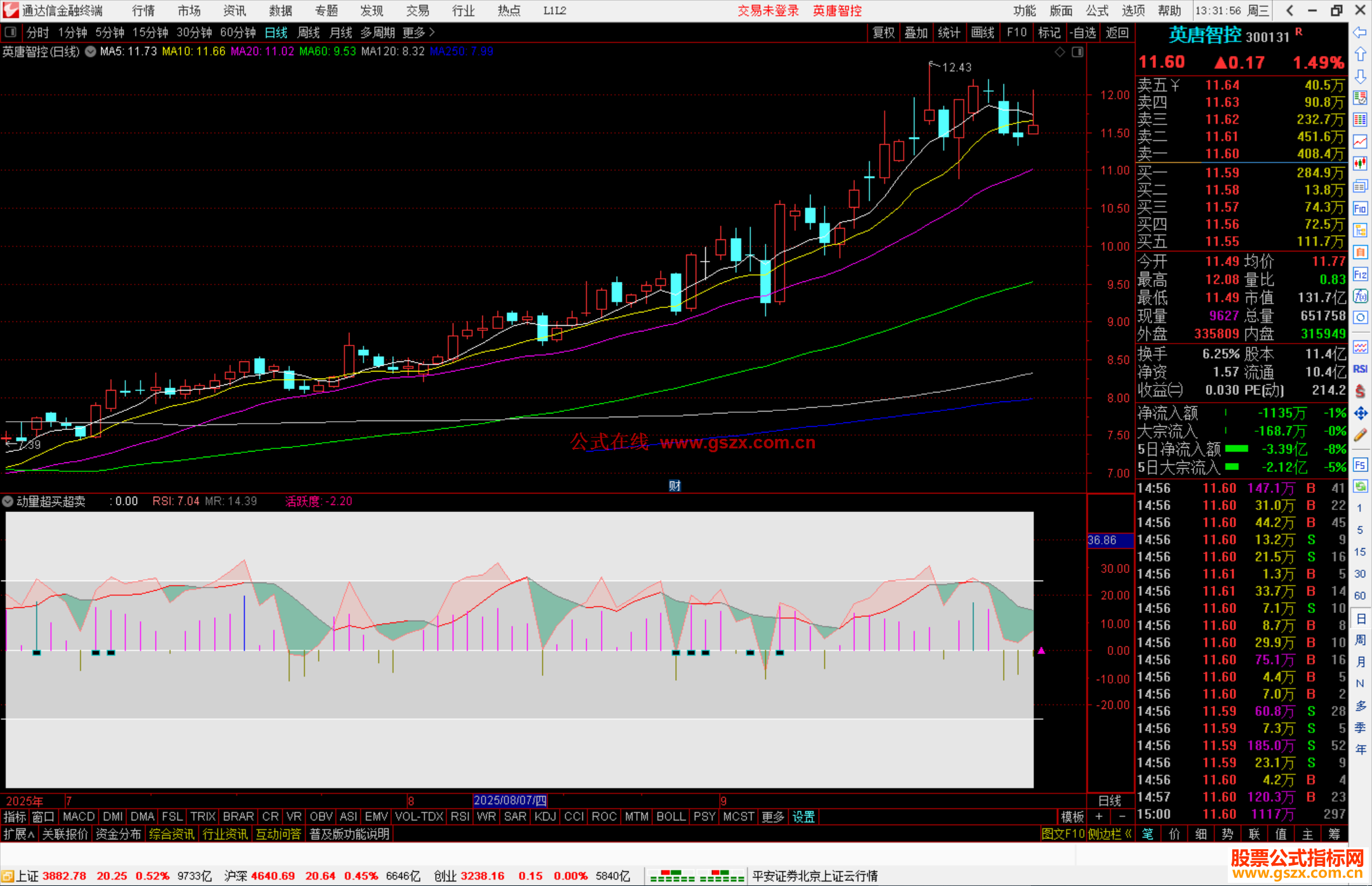
Task: Click the line trend chart sidebar icon
Action: pyautogui.click(x=1360, y=142)
